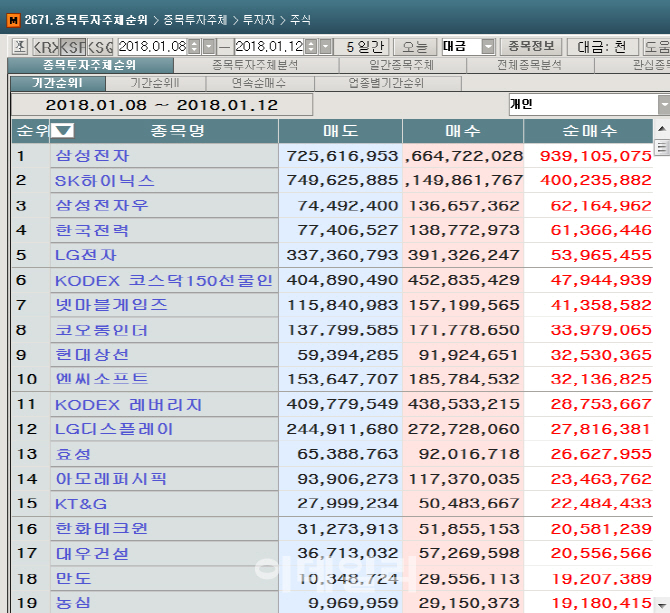
Task: Open stock 삼성전자 in list
Action: pyautogui.click(x=92, y=155)
